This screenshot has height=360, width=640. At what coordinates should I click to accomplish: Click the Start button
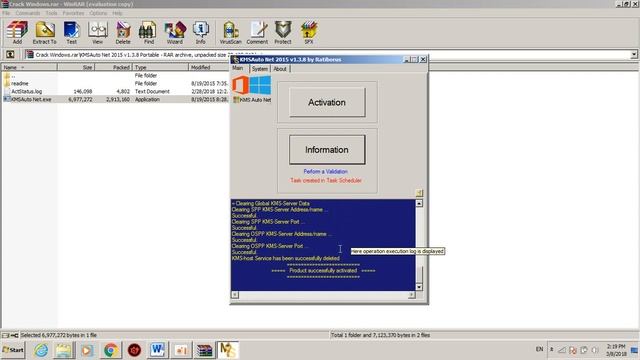[x=13, y=350]
